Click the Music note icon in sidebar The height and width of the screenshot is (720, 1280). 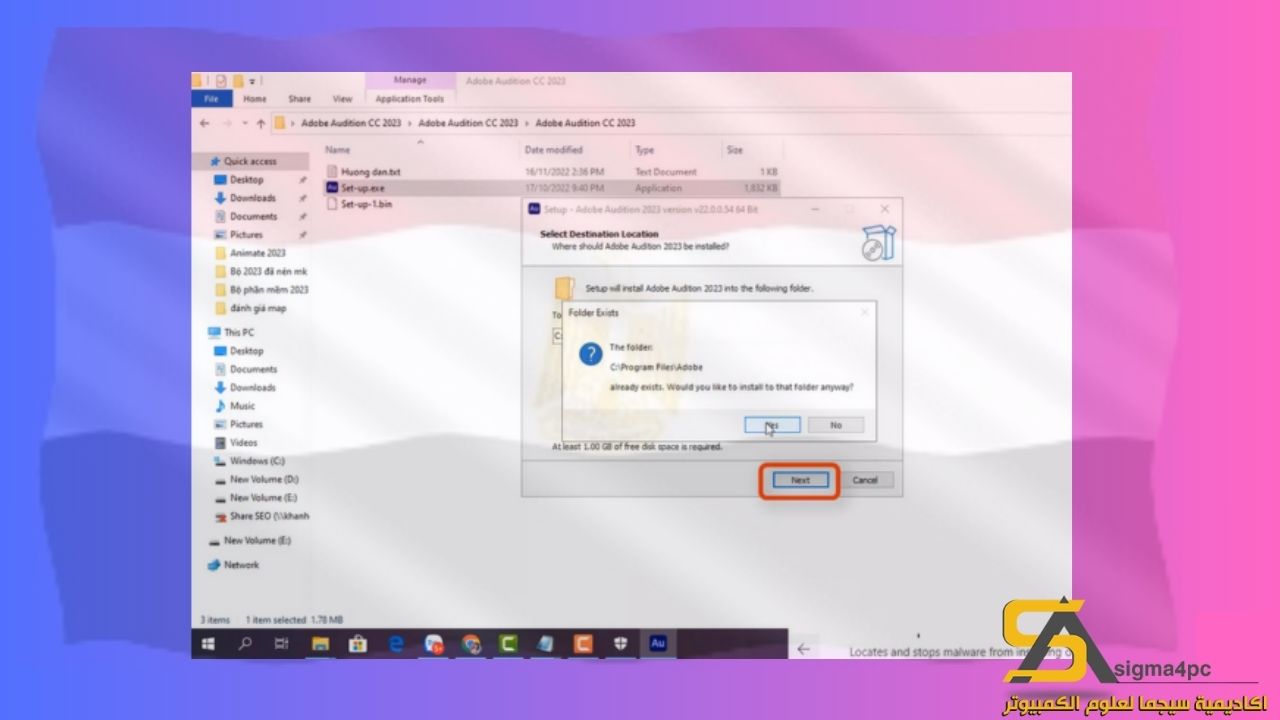pyautogui.click(x=220, y=406)
